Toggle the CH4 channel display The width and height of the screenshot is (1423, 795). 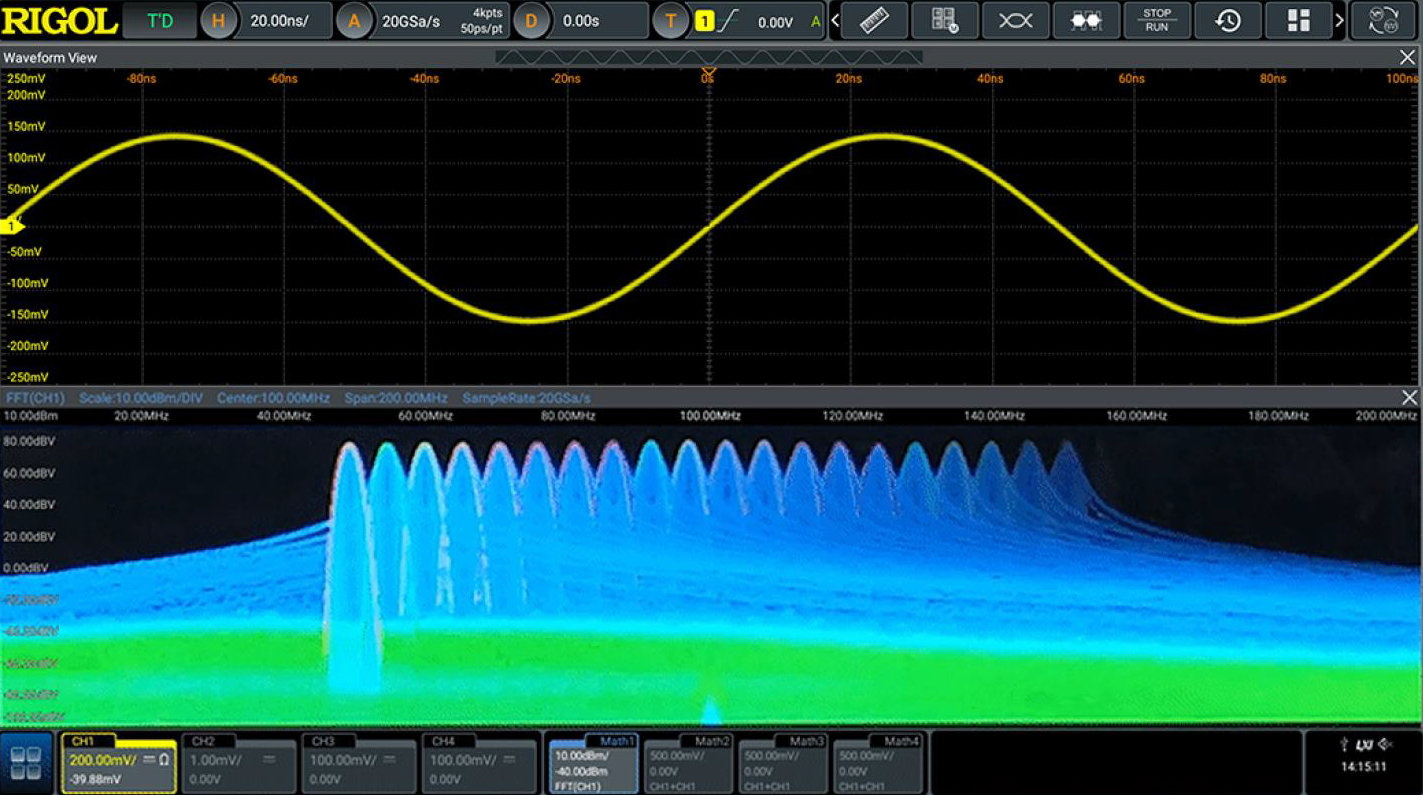pyautogui.click(x=478, y=766)
